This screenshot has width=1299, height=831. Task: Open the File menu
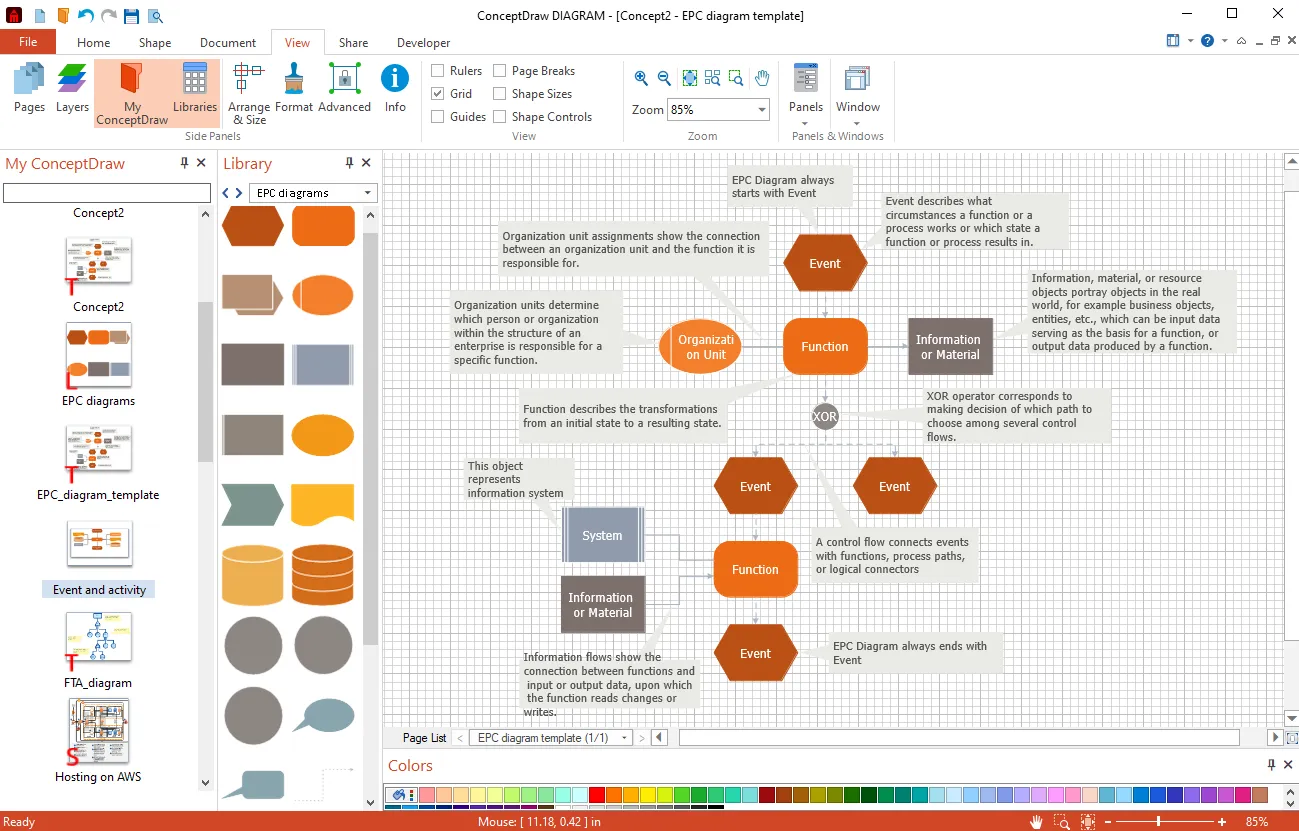28,42
